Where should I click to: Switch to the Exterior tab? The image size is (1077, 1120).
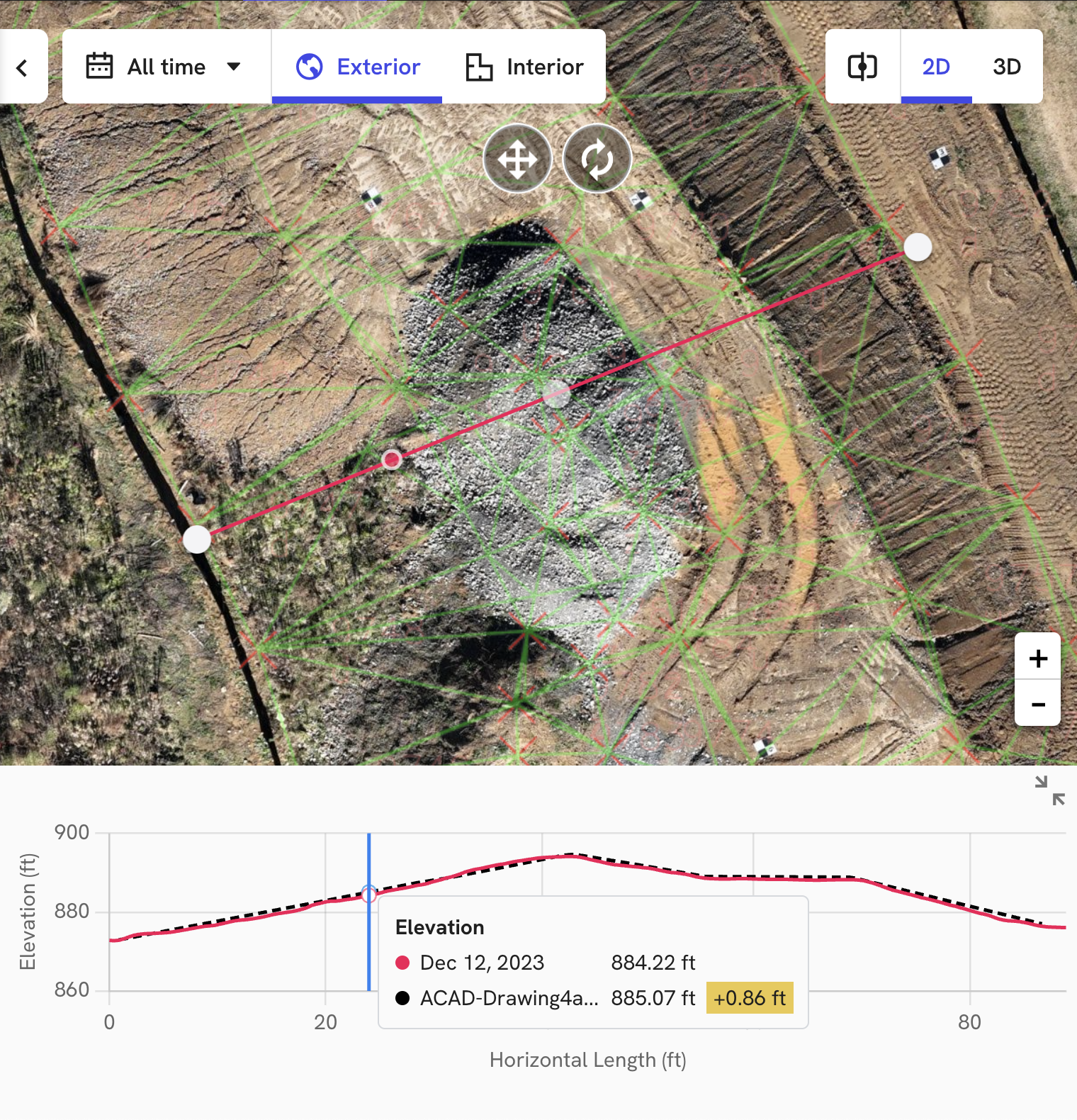pos(357,67)
